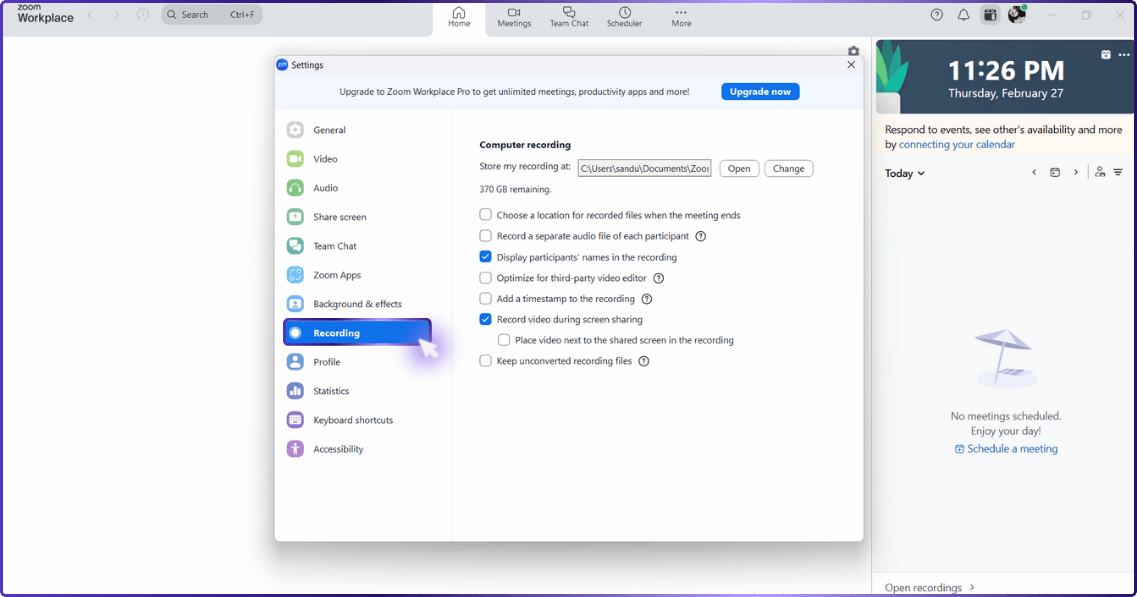Enable record separate audio file checkbox
The height and width of the screenshot is (597, 1137).
point(485,236)
